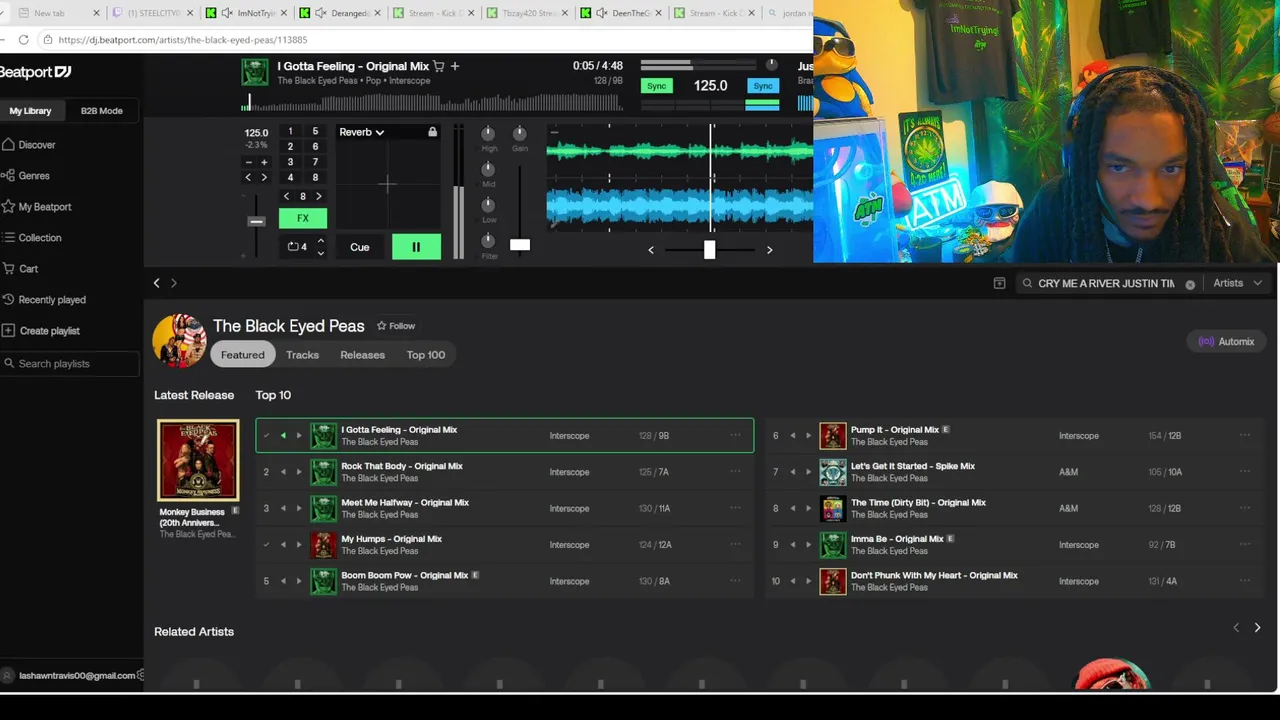This screenshot has width=1280, height=720.
Task: Adjust the Low EQ knob
Action: point(488,205)
